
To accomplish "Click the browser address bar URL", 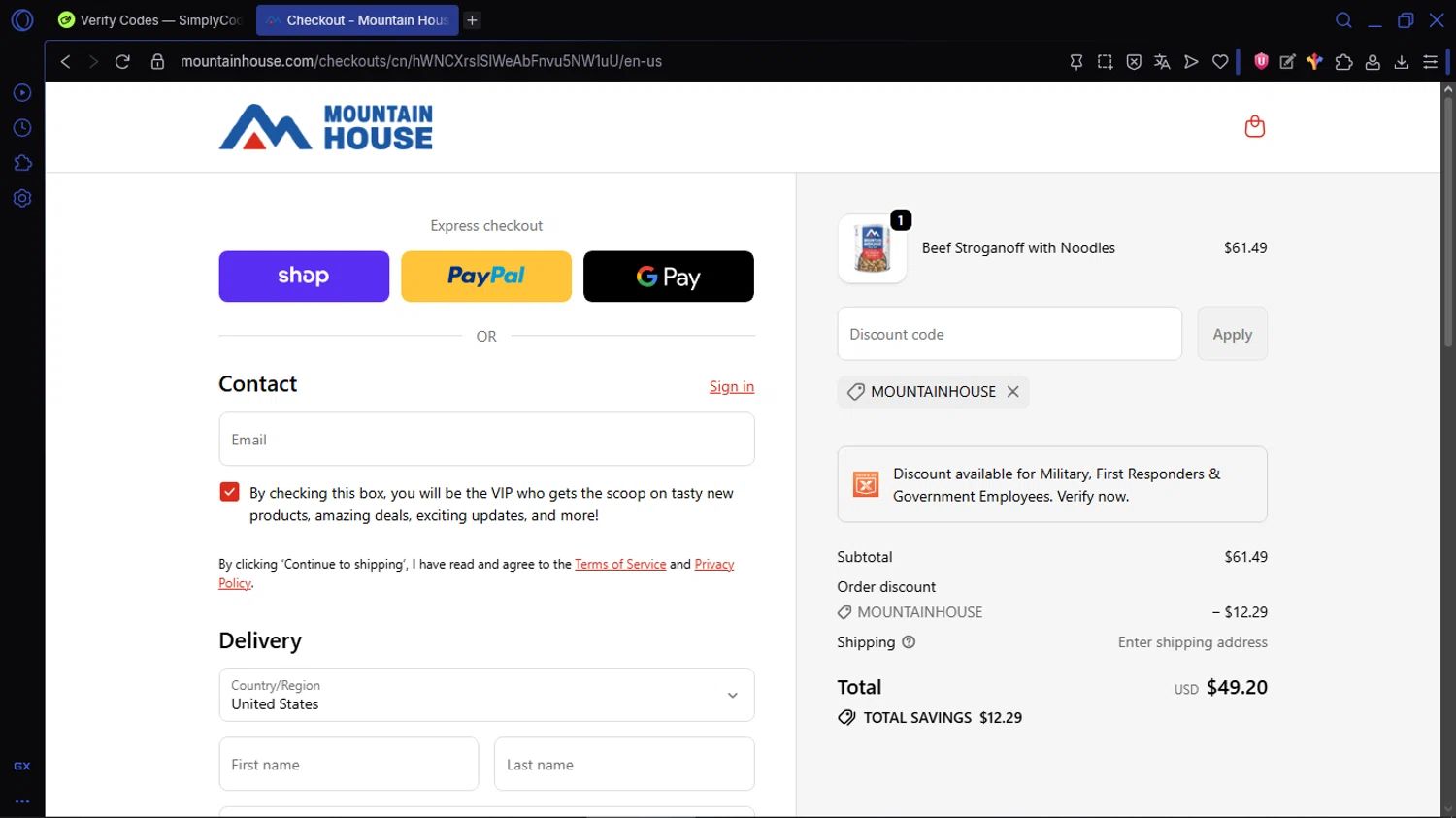I will click(421, 61).
